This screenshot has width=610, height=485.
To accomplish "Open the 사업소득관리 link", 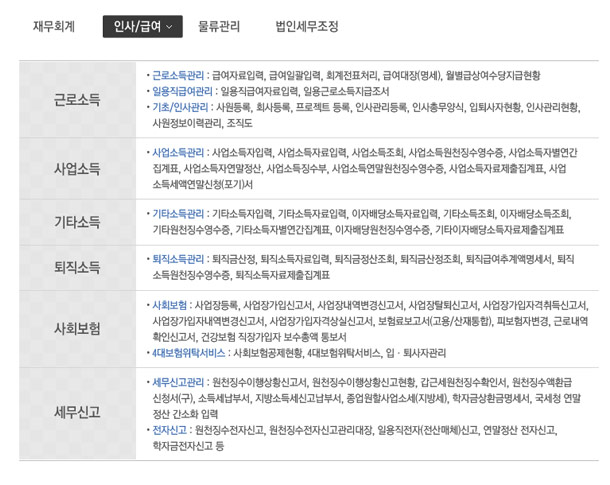I will click(178, 152).
